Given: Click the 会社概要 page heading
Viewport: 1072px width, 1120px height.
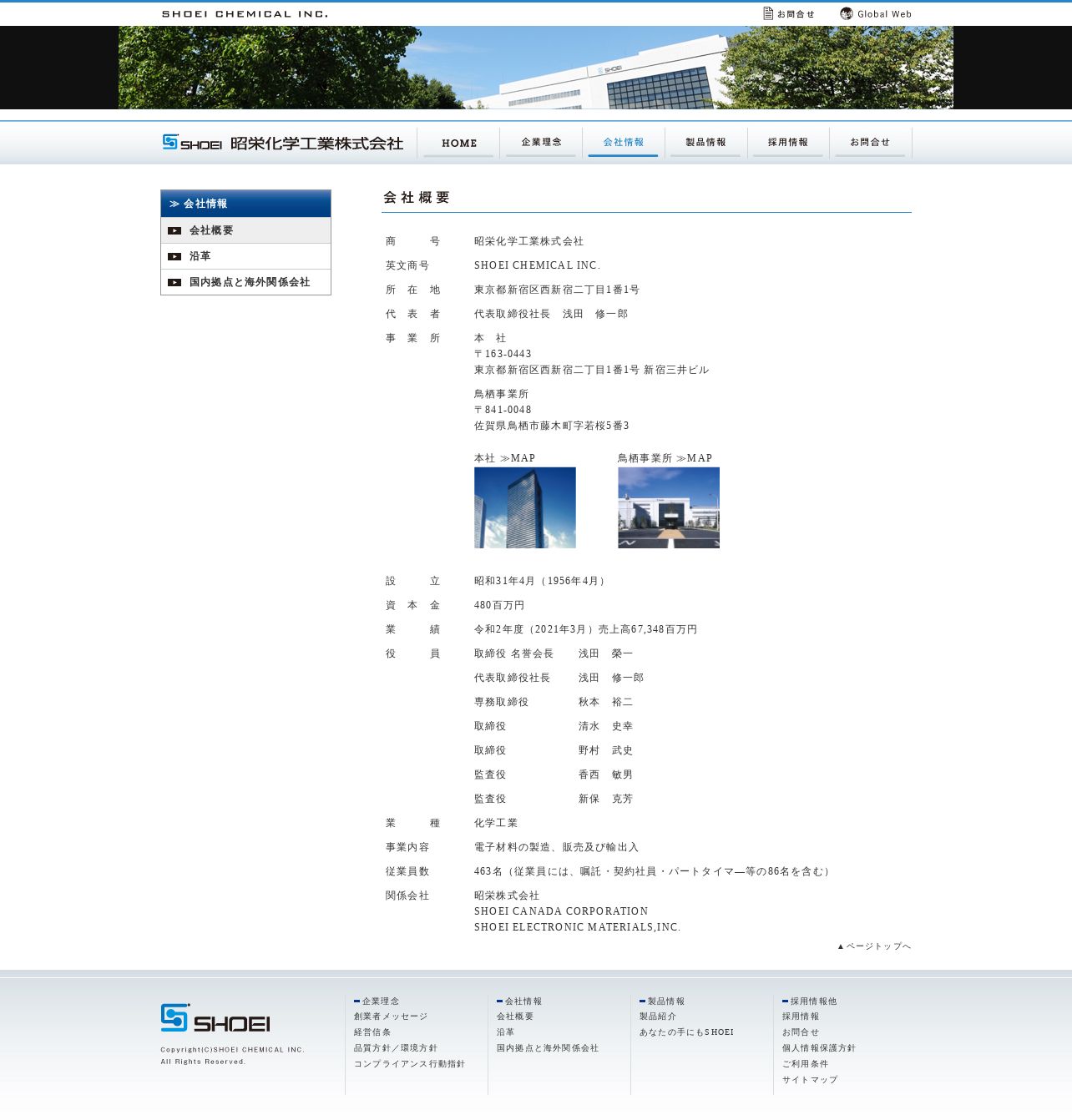Looking at the screenshot, I should point(417,198).
